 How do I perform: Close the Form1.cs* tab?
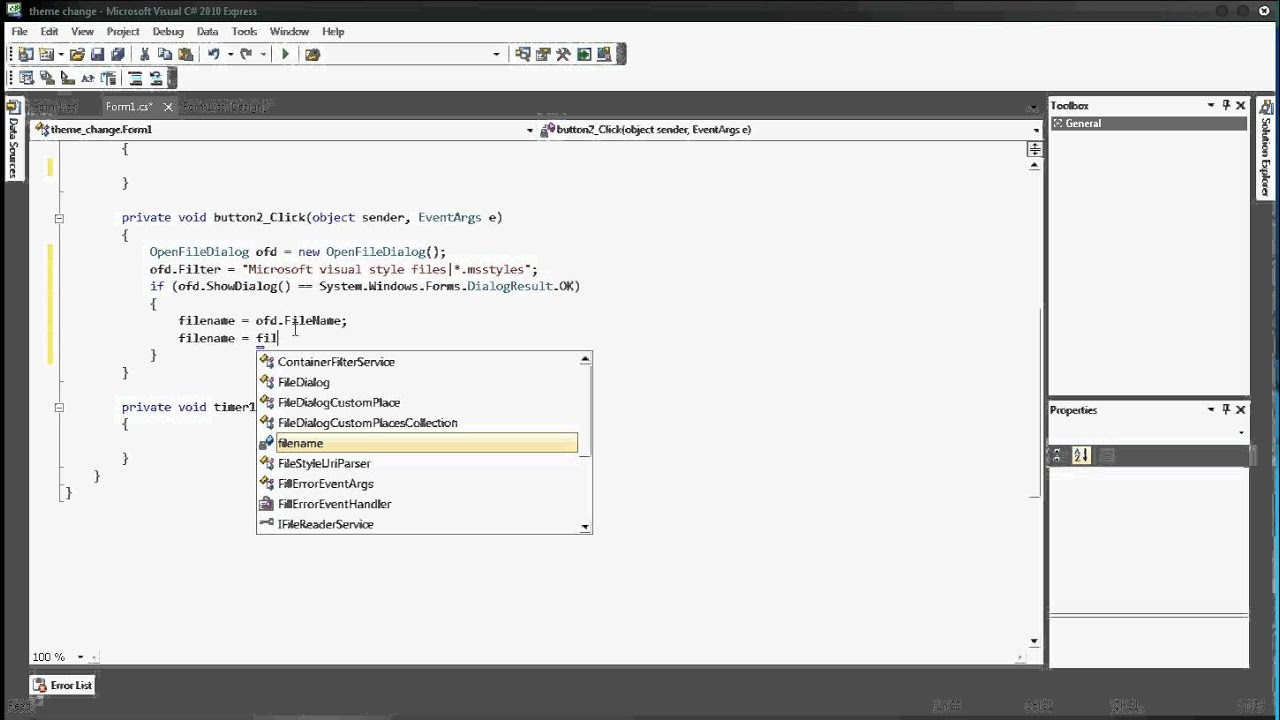[x=168, y=107]
